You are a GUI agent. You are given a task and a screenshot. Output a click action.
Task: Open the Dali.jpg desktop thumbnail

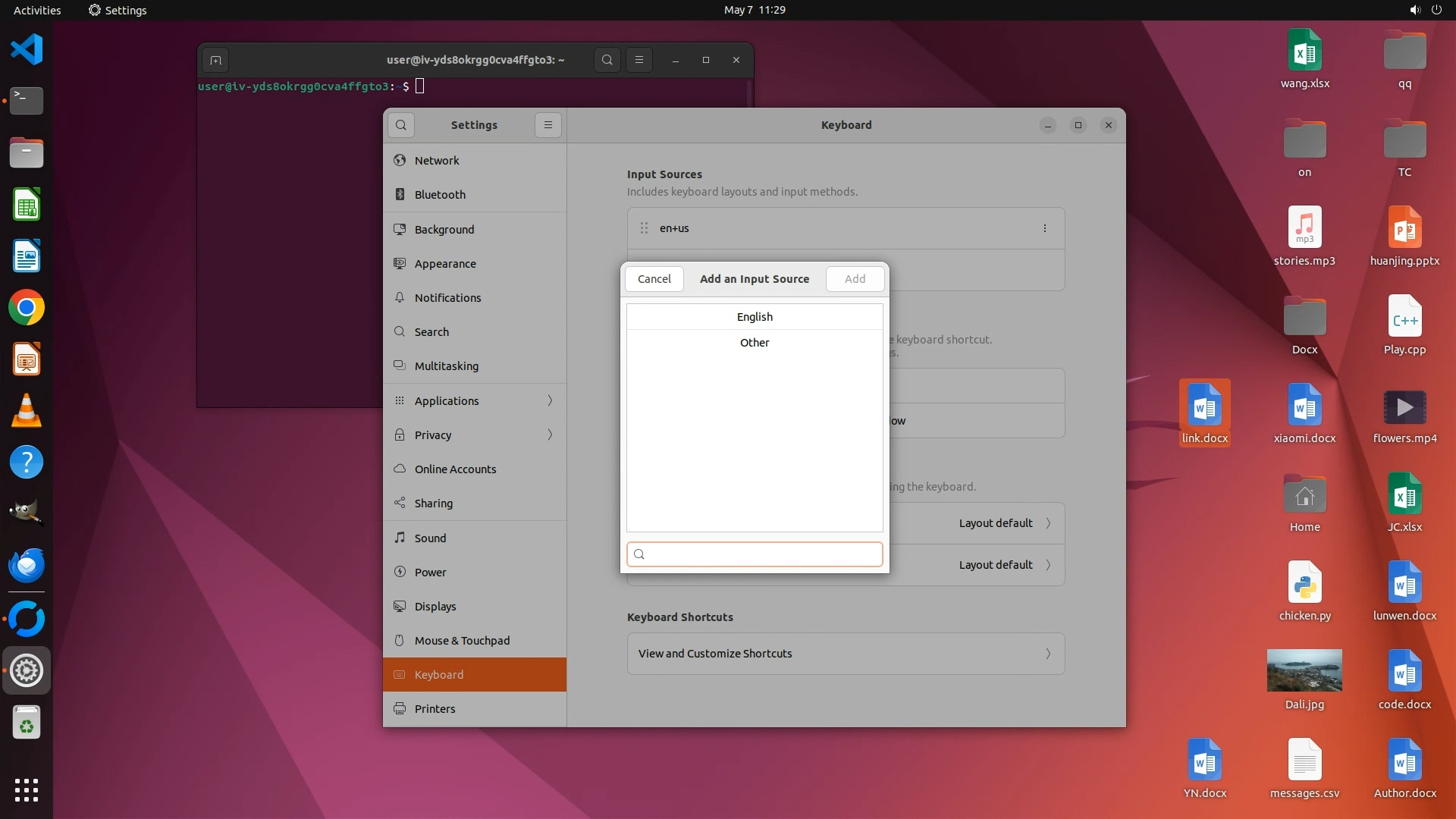(x=1304, y=670)
